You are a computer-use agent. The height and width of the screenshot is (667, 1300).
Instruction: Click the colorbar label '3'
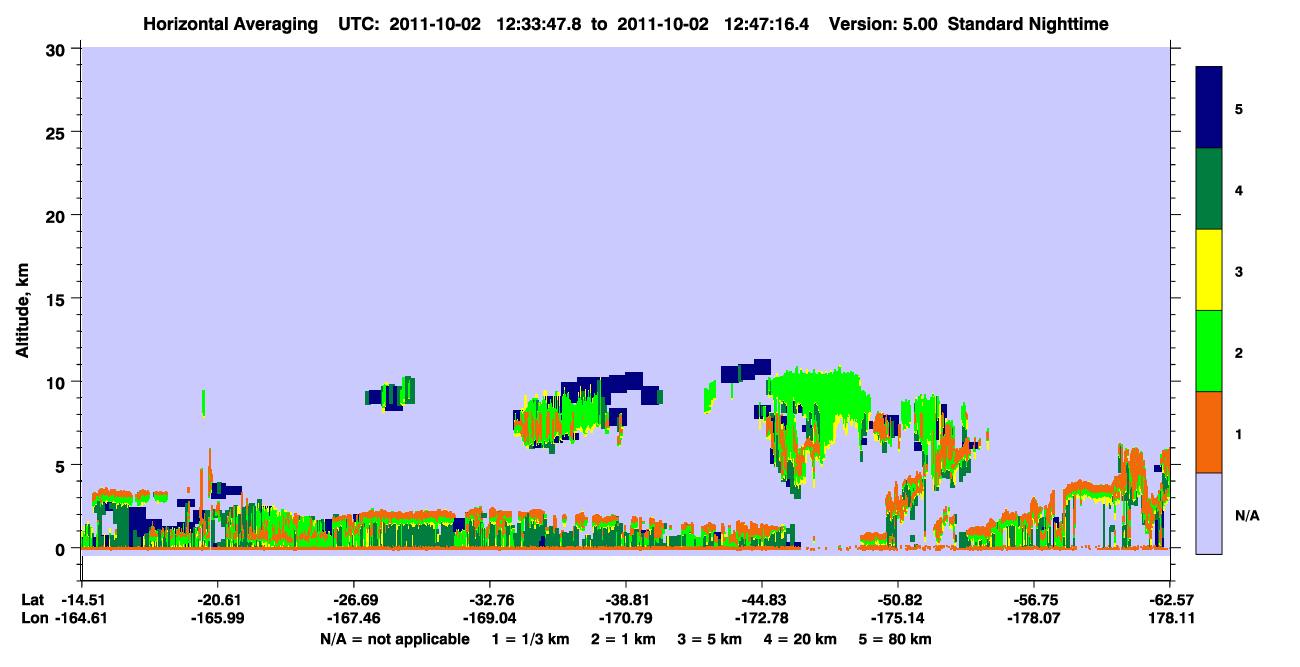coord(1239,270)
